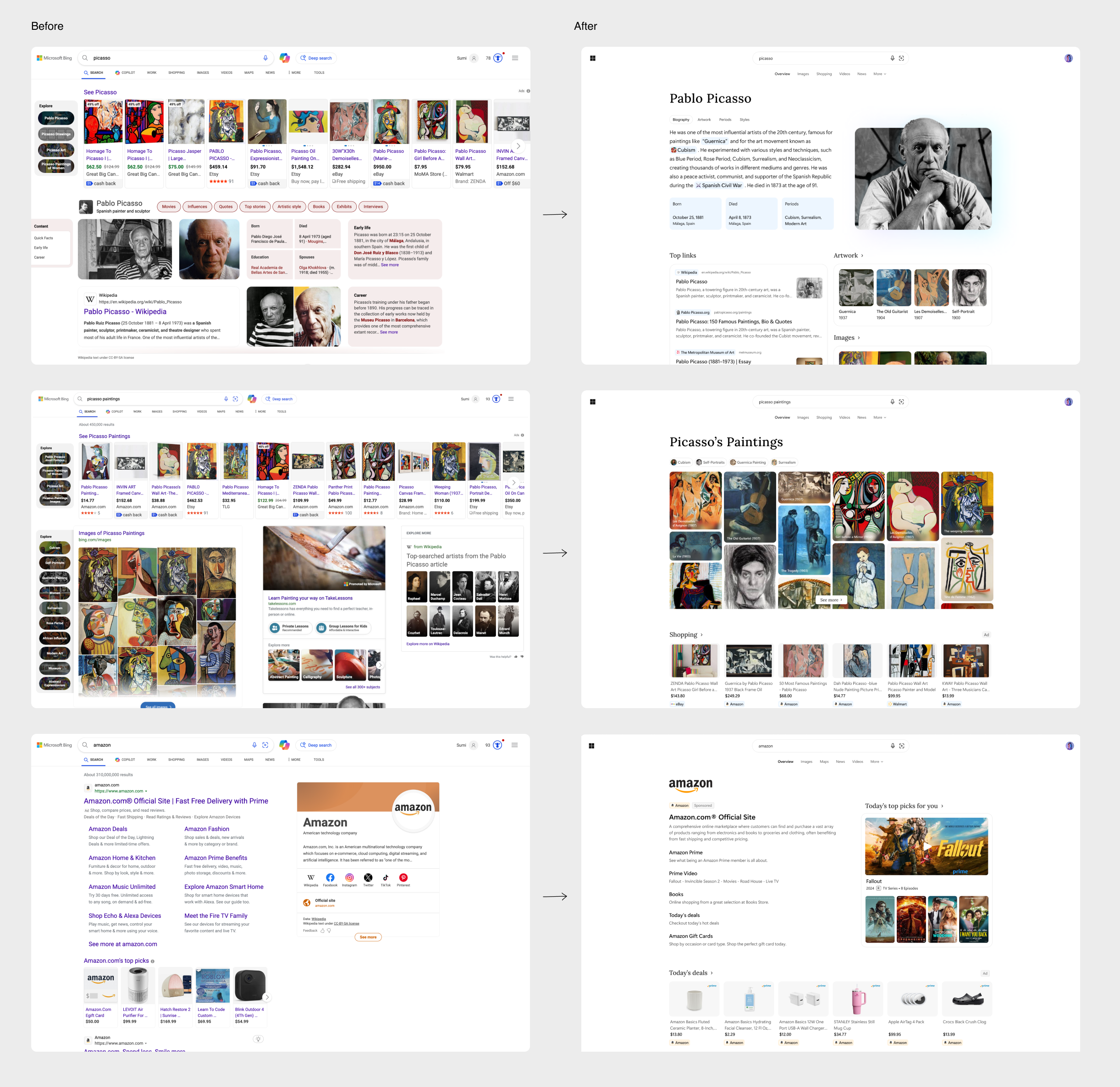This screenshot has width=1120, height=1087.
Task: Open the Copilot icon beside the top-left 'picasso' search box
Action: (x=285, y=58)
